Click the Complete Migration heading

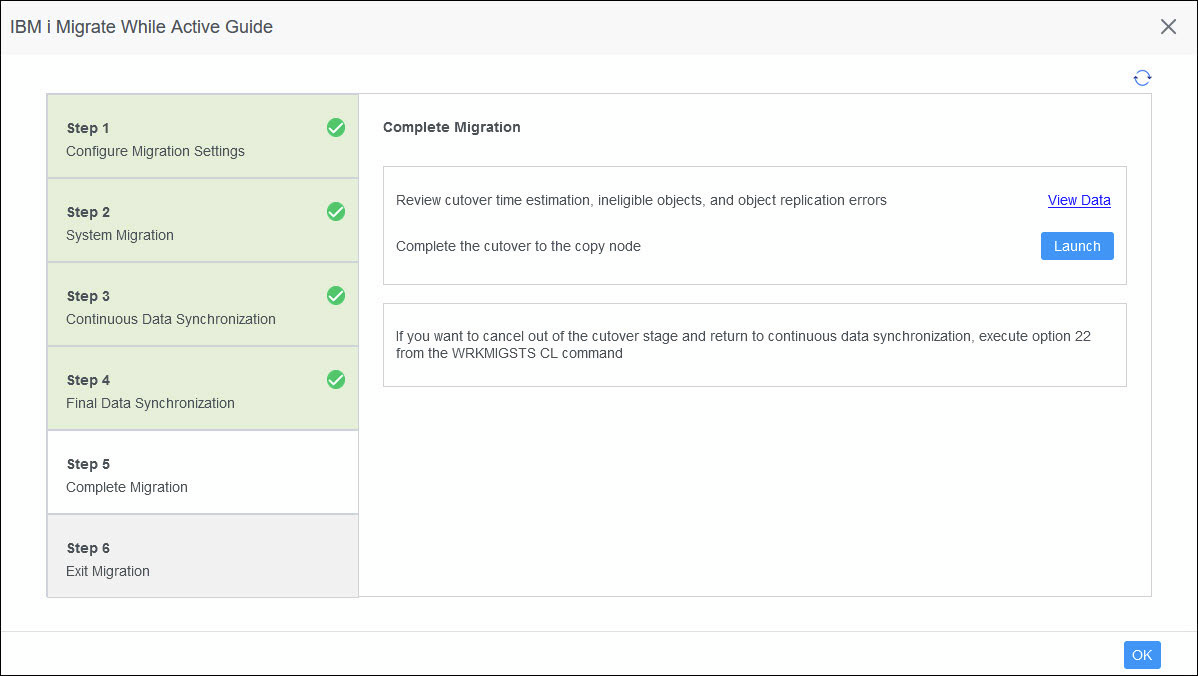click(x=452, y=127)
